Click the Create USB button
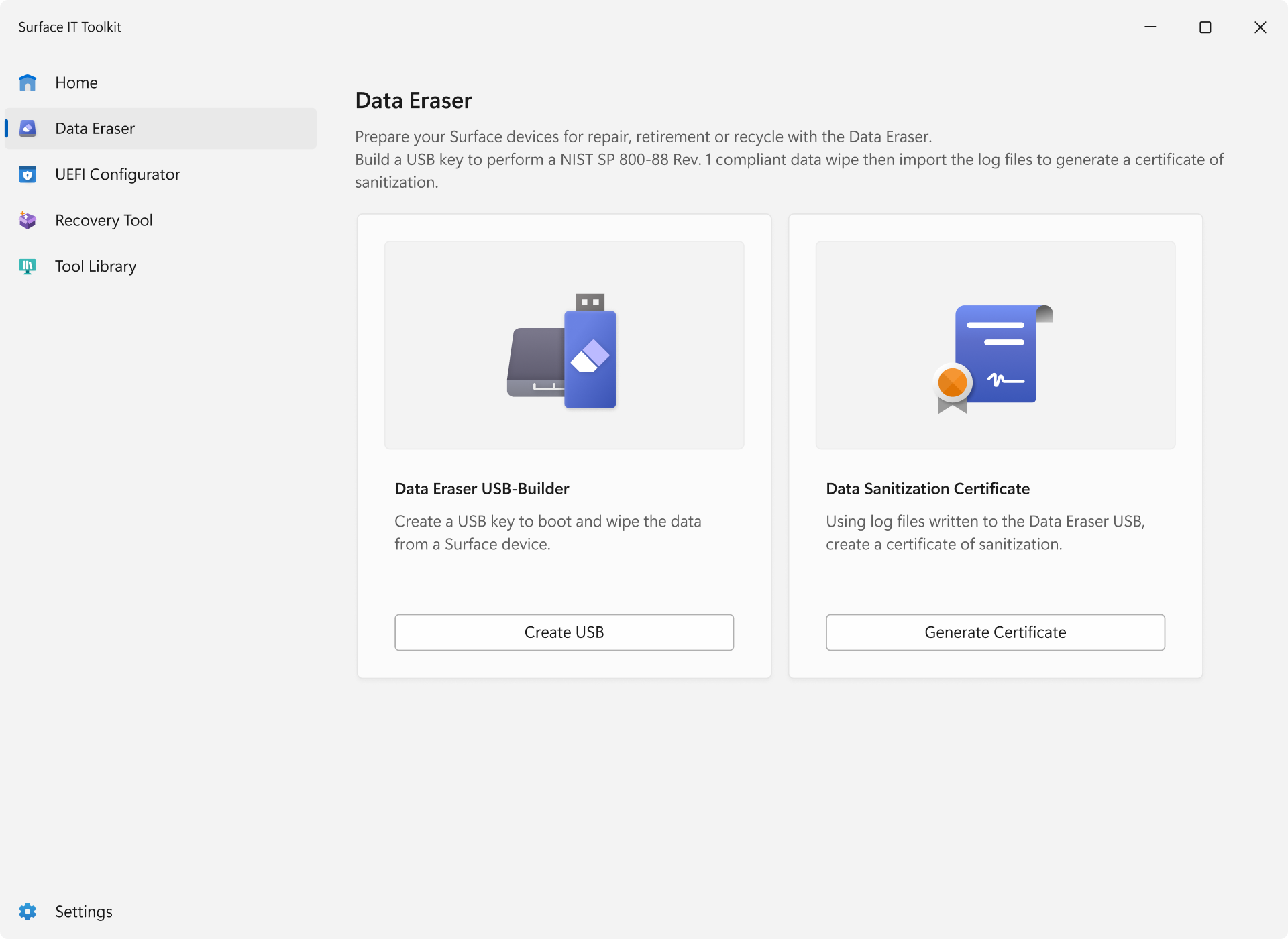 click(564, 632)
